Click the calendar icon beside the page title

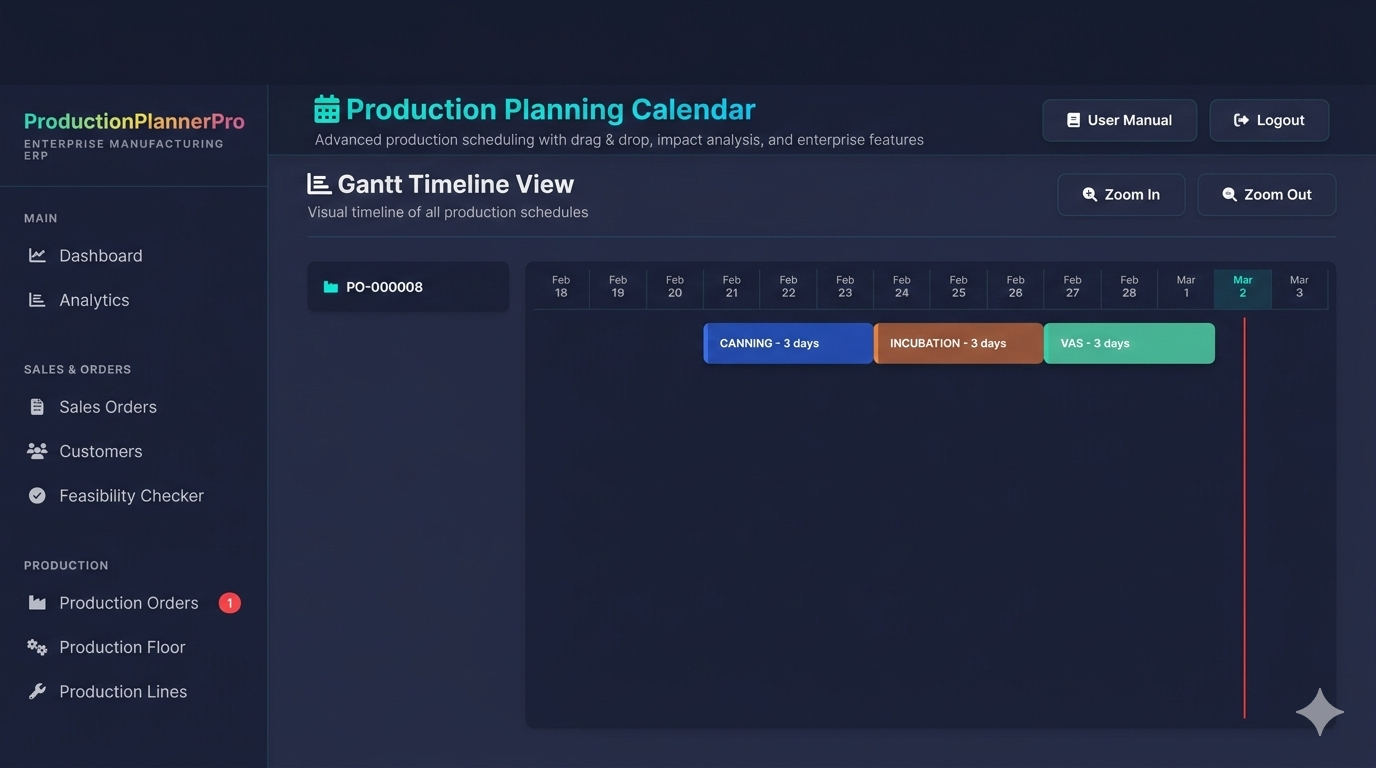[x=326, y=107]
